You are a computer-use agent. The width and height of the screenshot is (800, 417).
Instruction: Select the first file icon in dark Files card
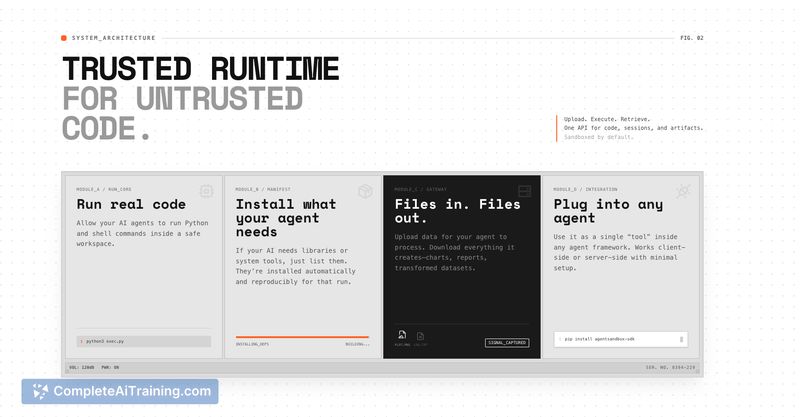point(402,336)
